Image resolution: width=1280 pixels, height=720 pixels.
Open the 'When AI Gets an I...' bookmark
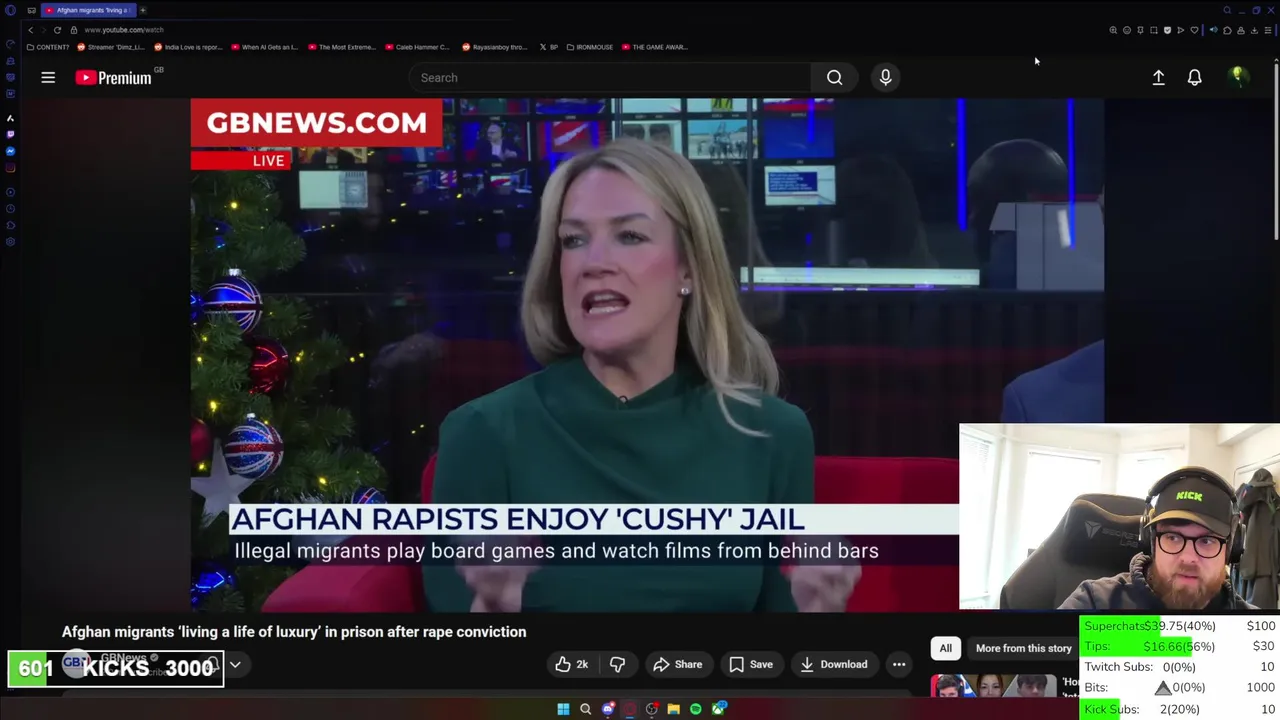point(265,47)
